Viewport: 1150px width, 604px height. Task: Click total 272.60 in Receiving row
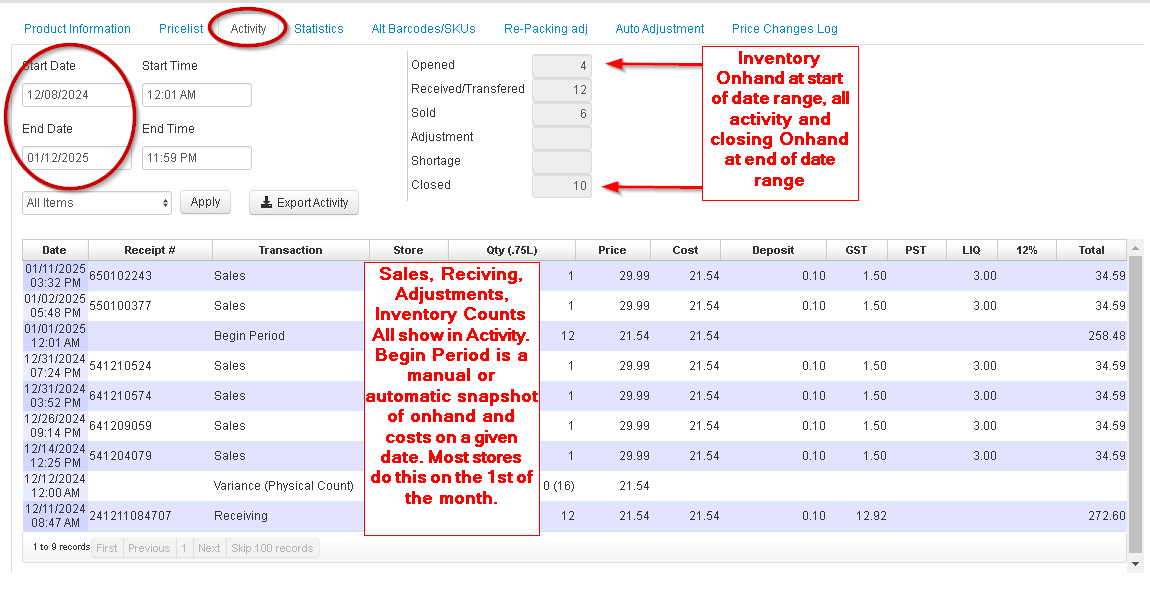click(1107, 516)
